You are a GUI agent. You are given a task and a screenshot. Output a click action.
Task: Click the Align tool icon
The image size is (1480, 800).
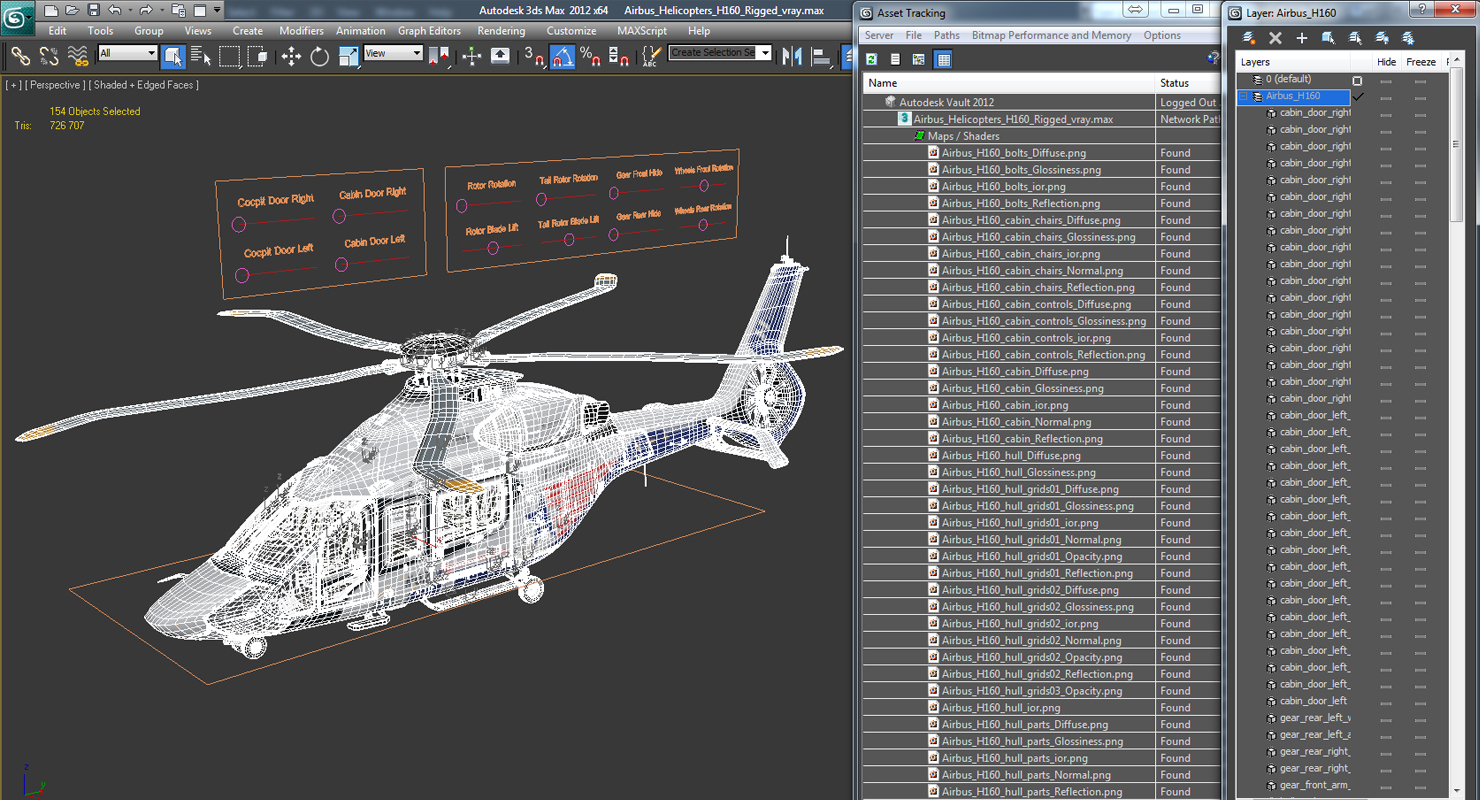pos(822,56)
